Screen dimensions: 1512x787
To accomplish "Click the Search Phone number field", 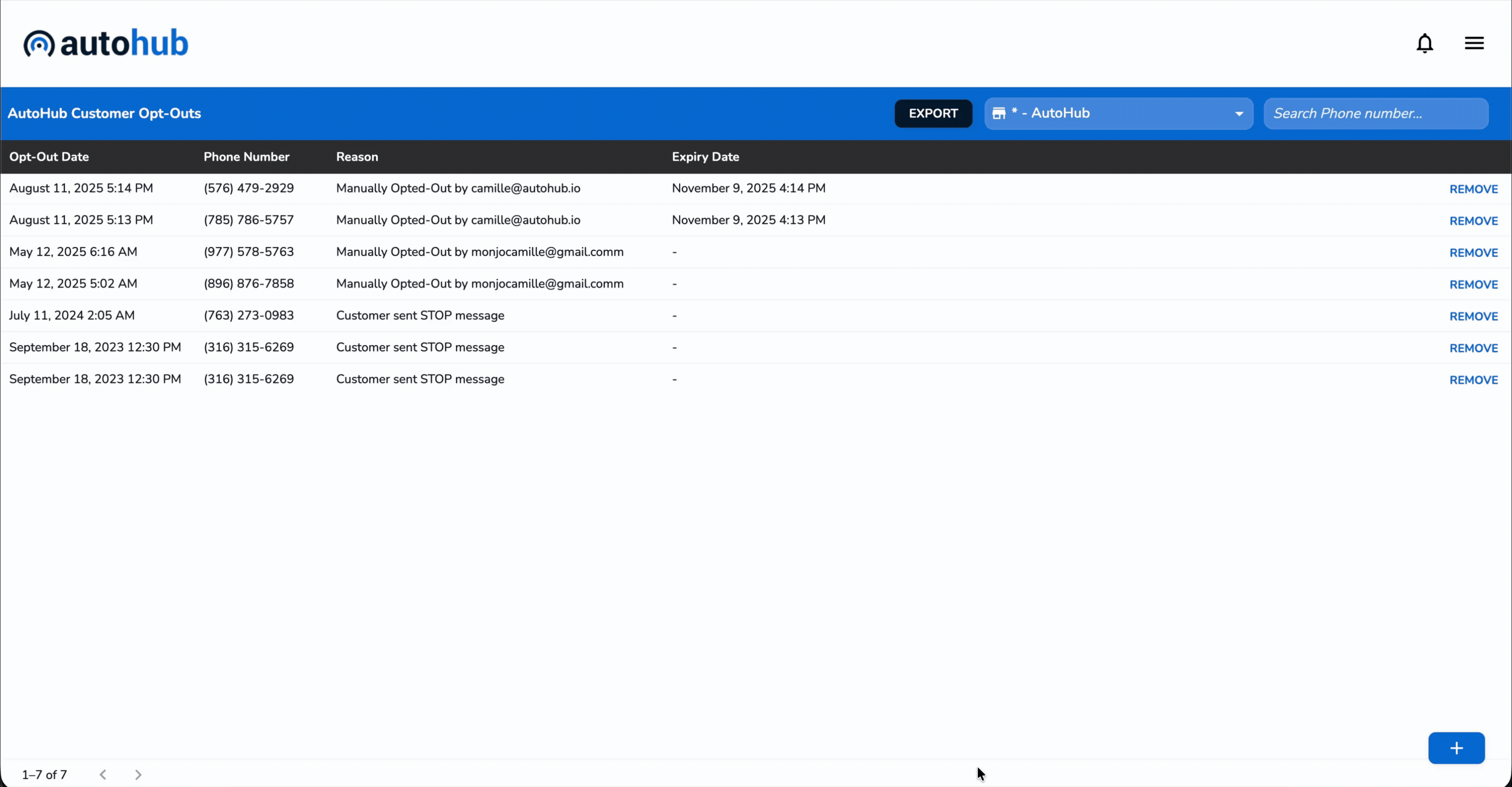I will pos(1375,113).
